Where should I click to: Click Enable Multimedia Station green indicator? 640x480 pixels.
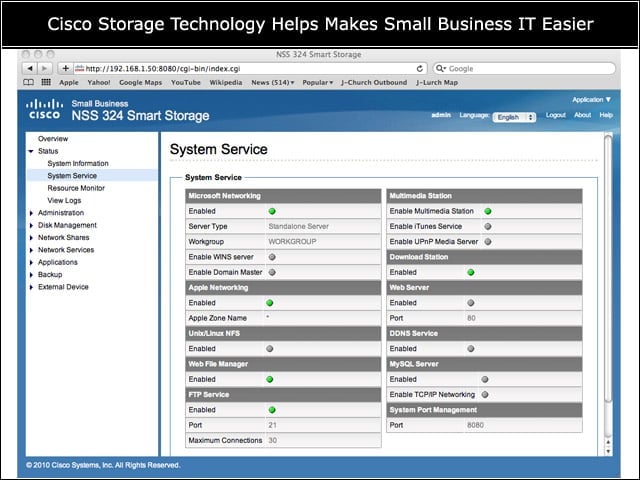pyautogui.click(x=488, y=211)
